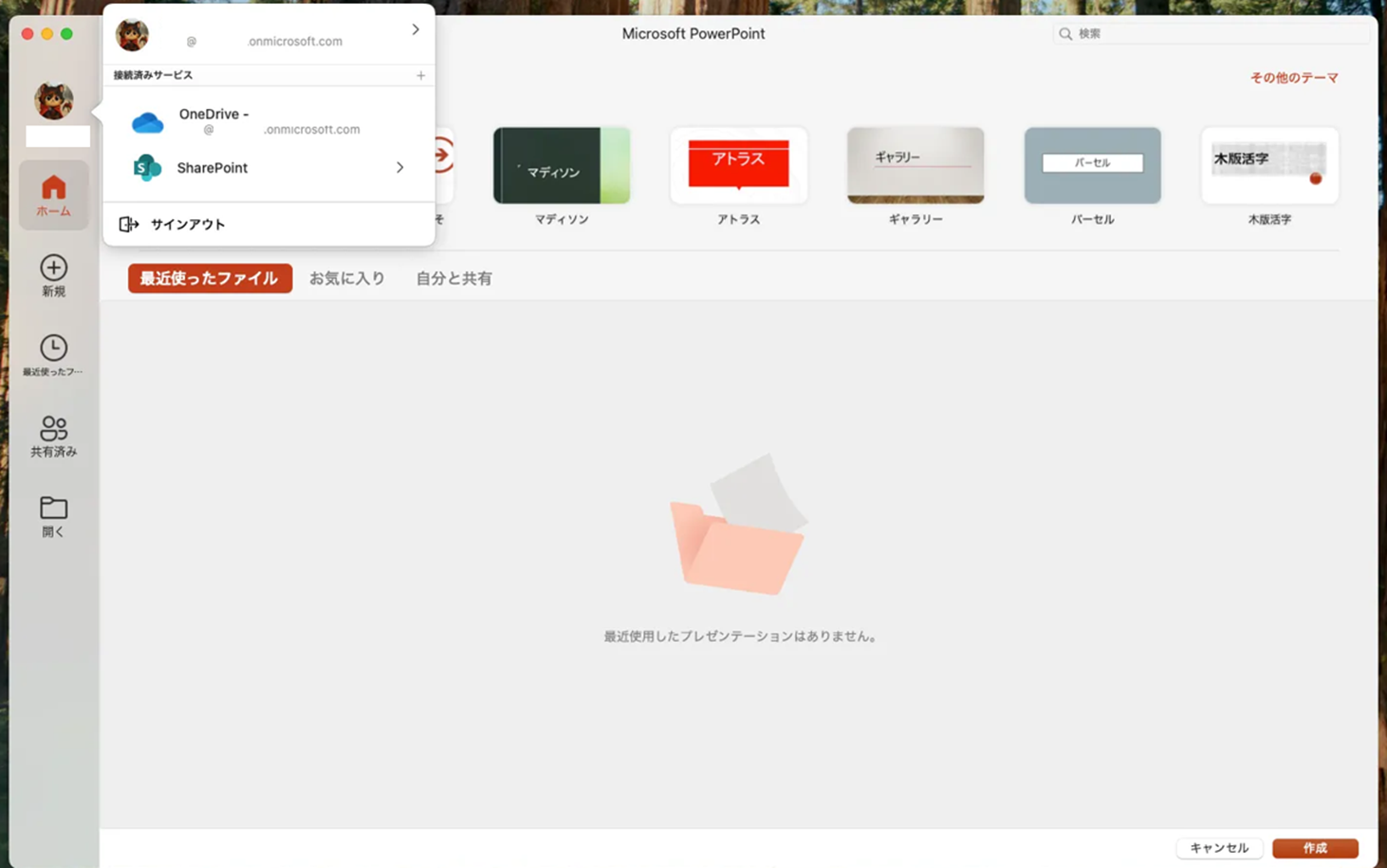
Task: Switch to the 最近使ったファイル tab
Action: tap(210, 278)
